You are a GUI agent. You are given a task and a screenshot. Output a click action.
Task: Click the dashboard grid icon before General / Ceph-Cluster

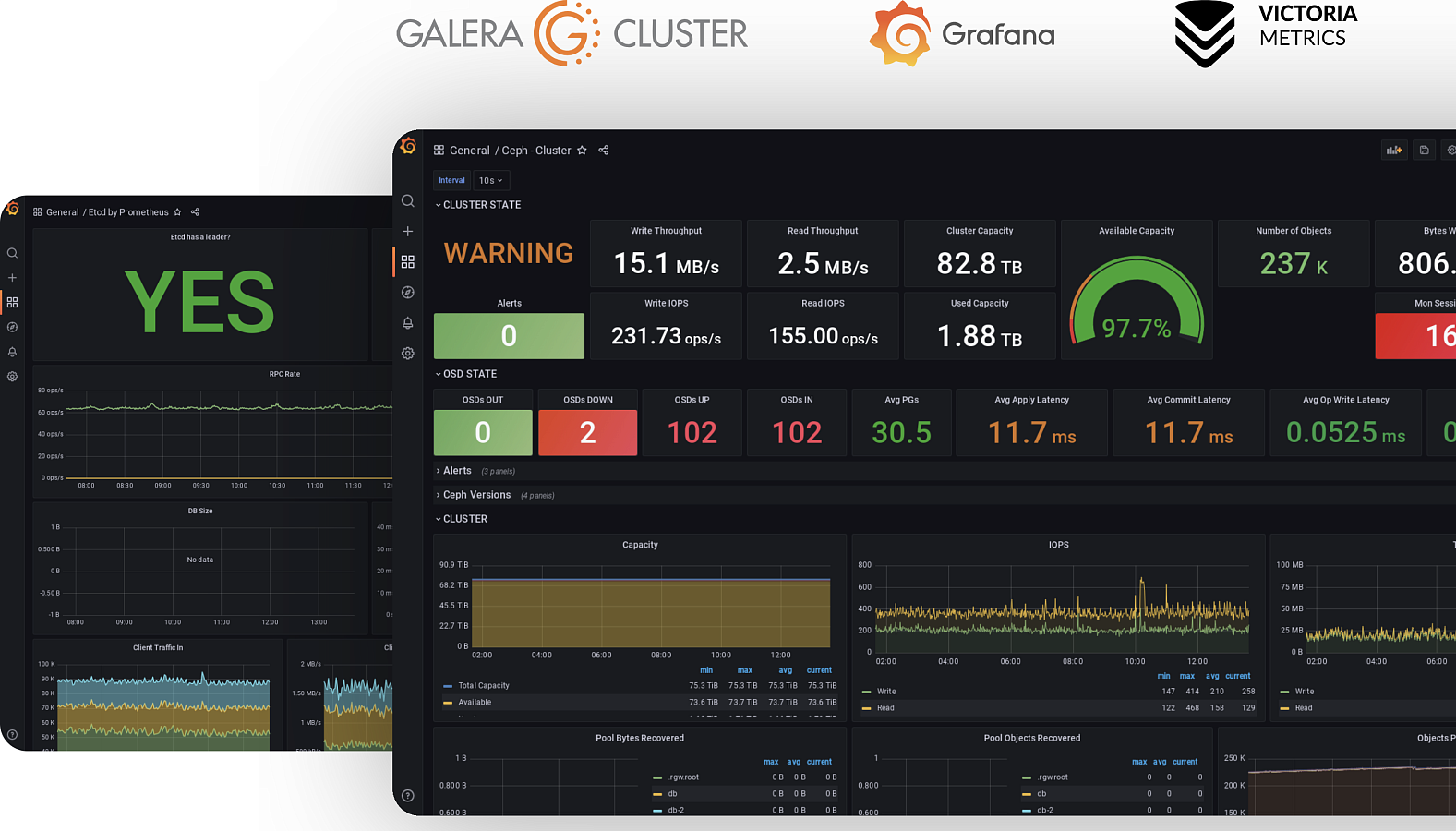pos(439,151)
